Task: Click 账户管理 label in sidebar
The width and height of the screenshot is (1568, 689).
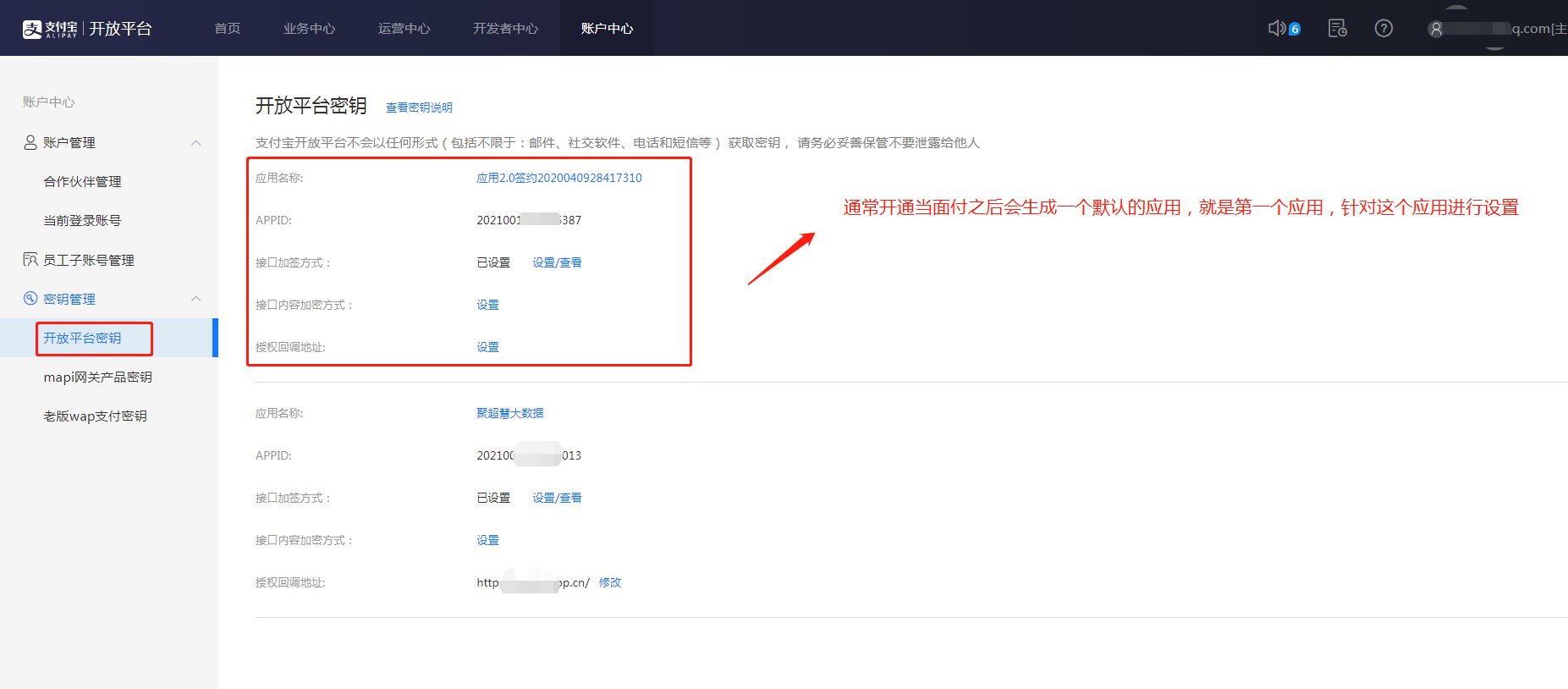Action: click(69, 142)
